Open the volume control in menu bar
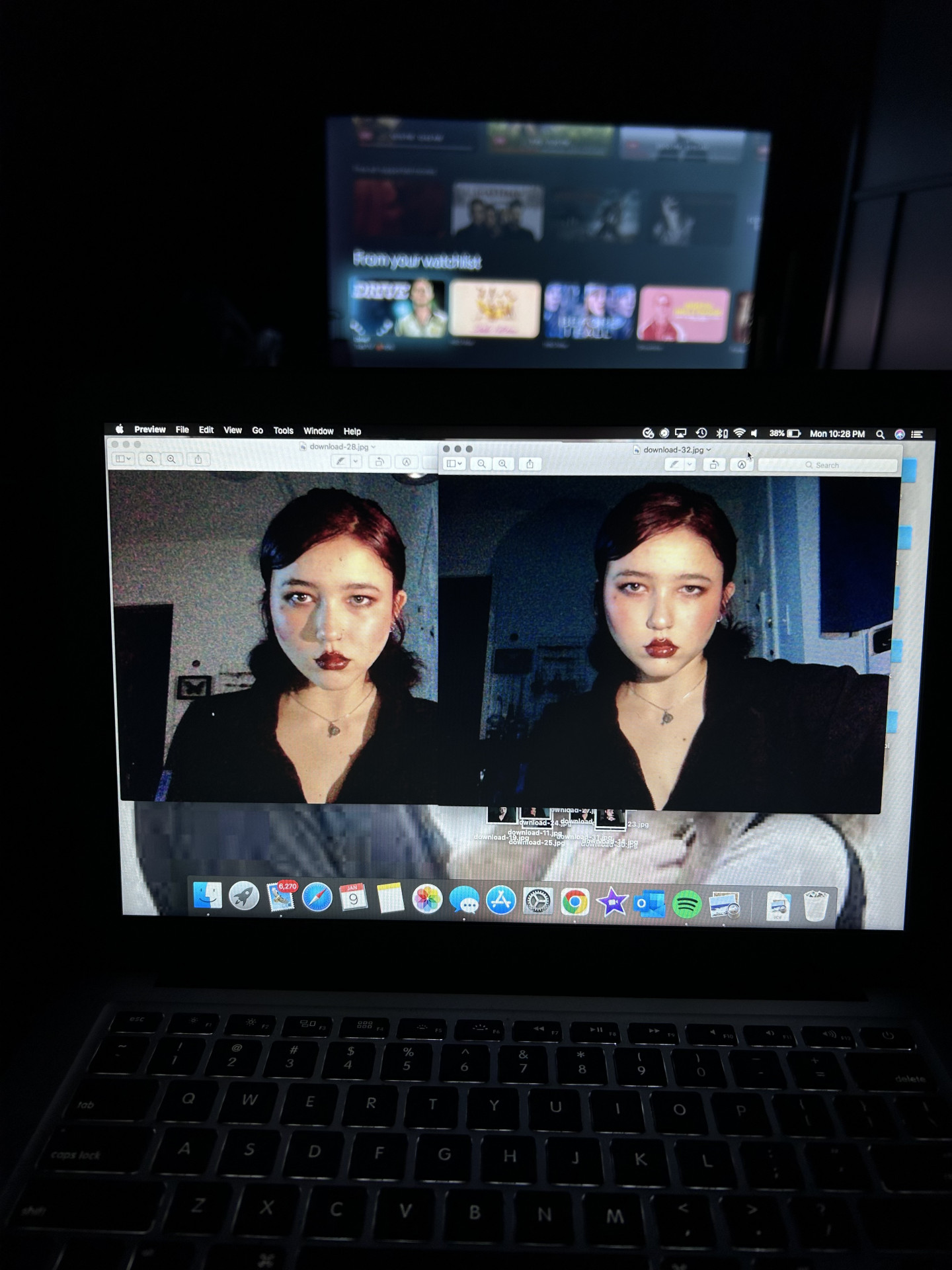 pyautogui.click(x=754, y=433)
